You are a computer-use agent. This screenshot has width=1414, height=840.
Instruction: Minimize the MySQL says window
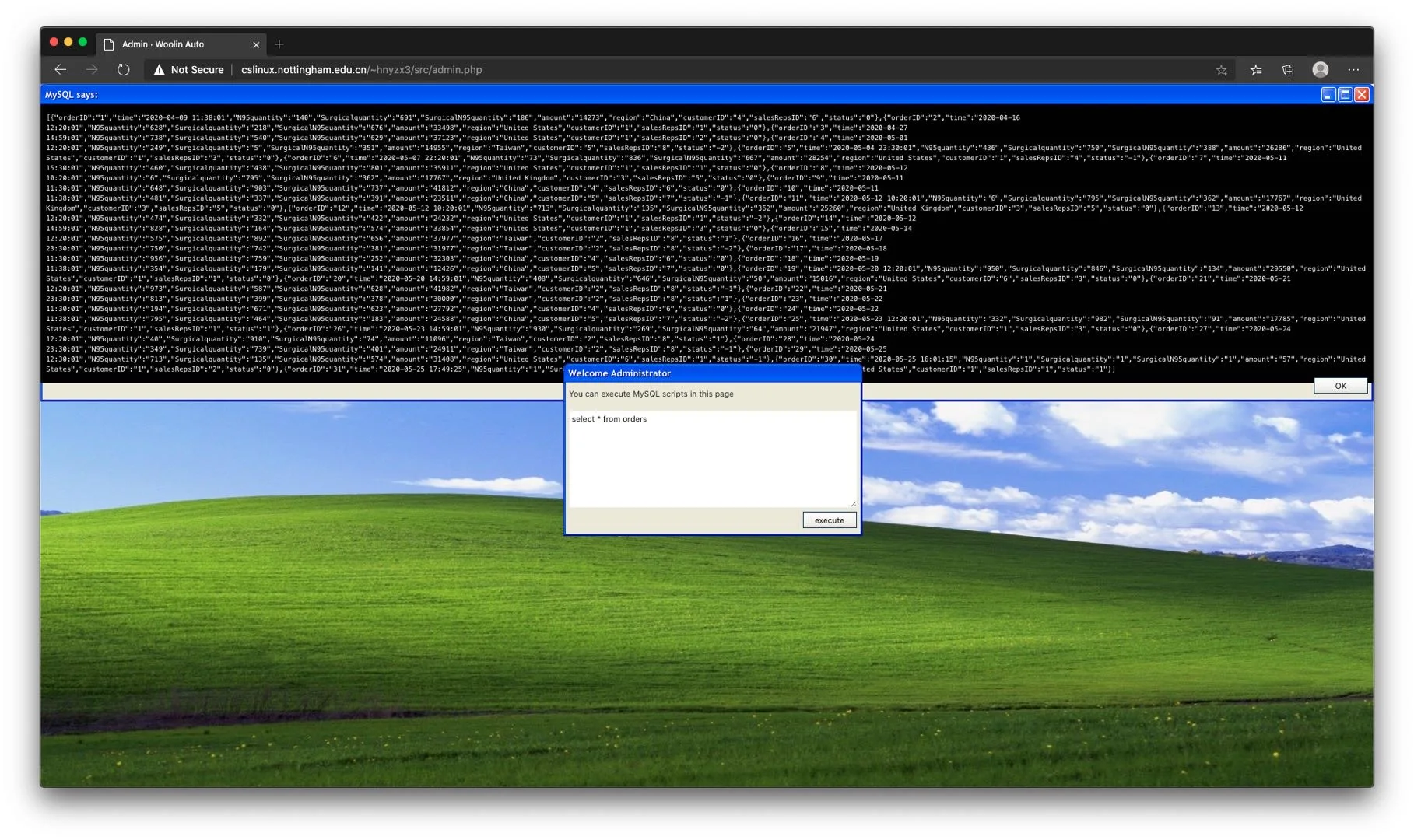click(1328, 95)
